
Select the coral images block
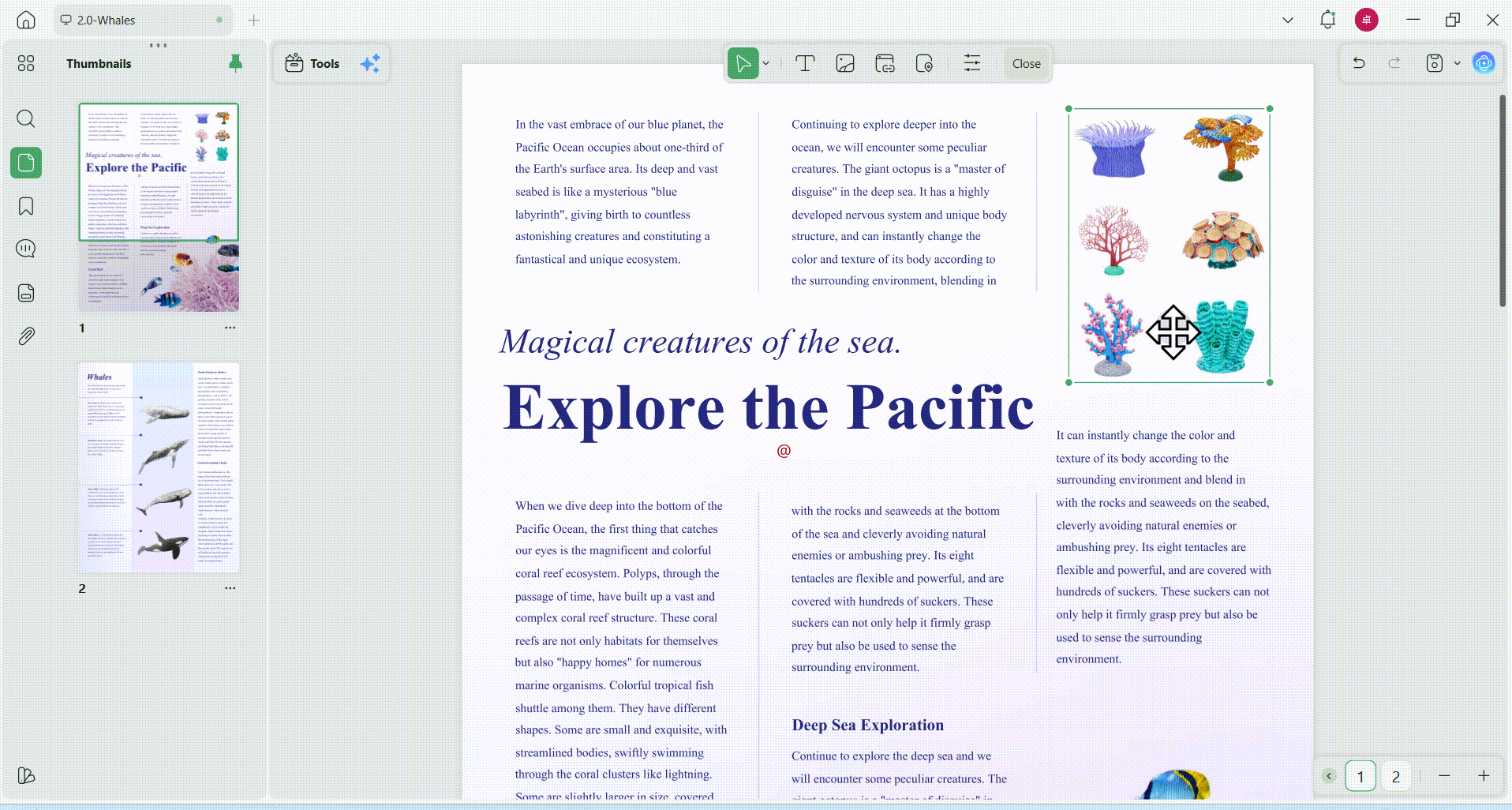pos(1169,246)
